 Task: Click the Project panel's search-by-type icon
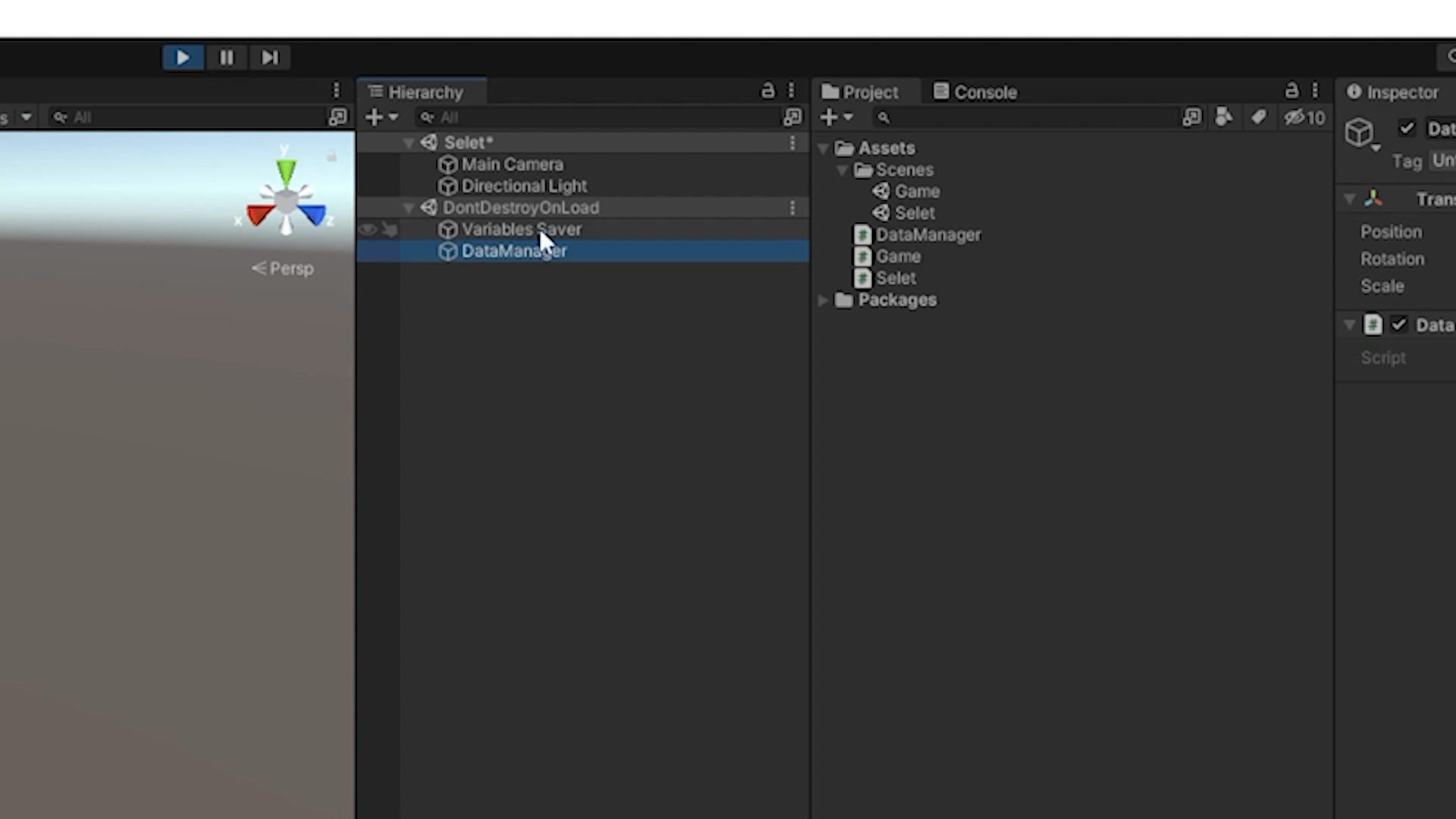[1223, 118]
